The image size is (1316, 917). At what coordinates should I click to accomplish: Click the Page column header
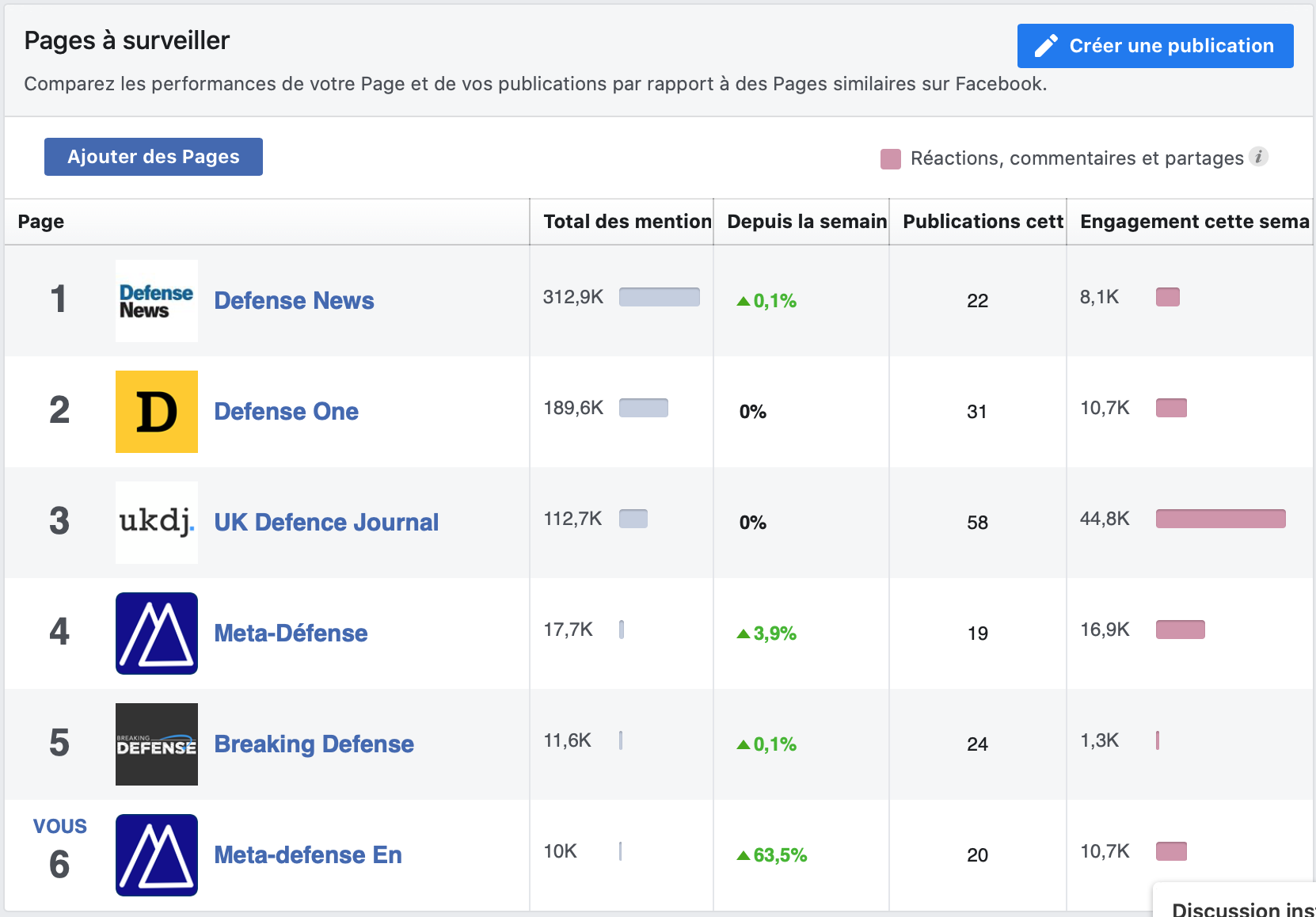(x=267, y=222)
